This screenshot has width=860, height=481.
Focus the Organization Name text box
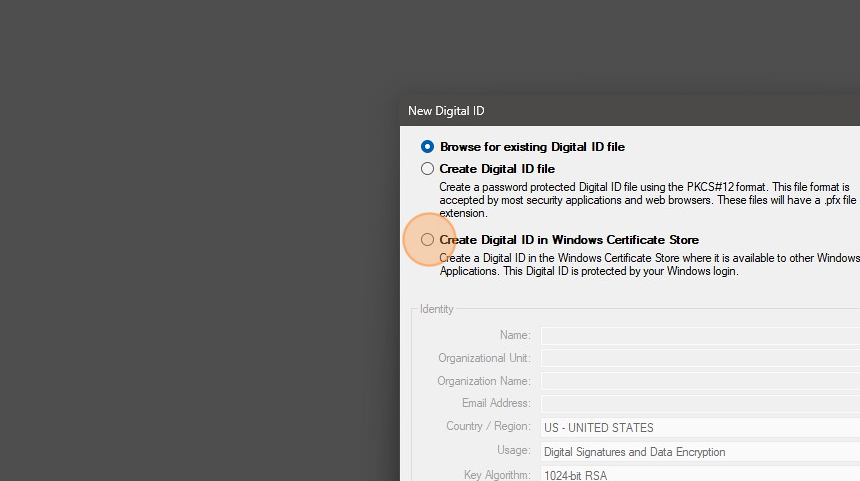click(700, 381)
